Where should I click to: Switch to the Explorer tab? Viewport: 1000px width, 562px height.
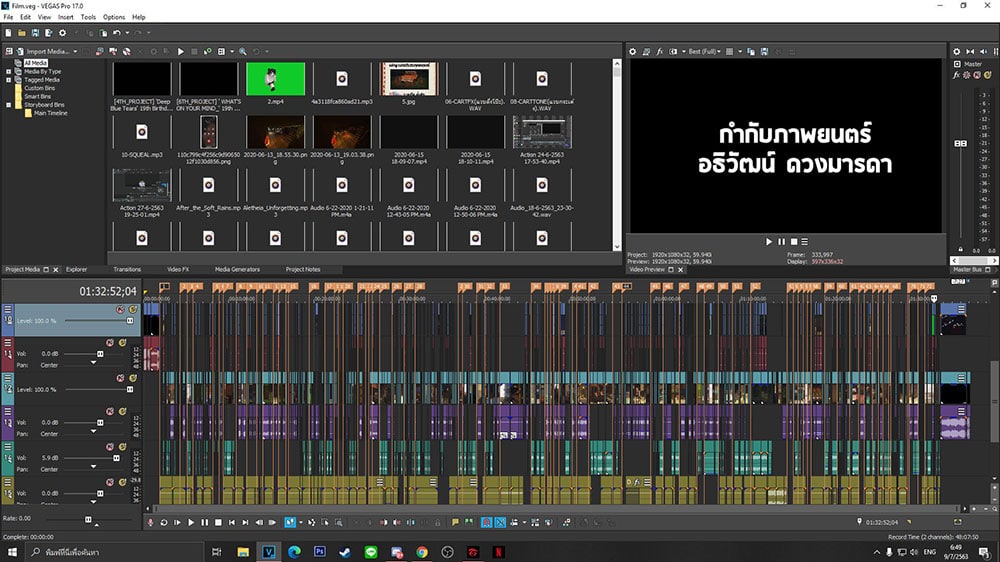click(x=77, y=270)
